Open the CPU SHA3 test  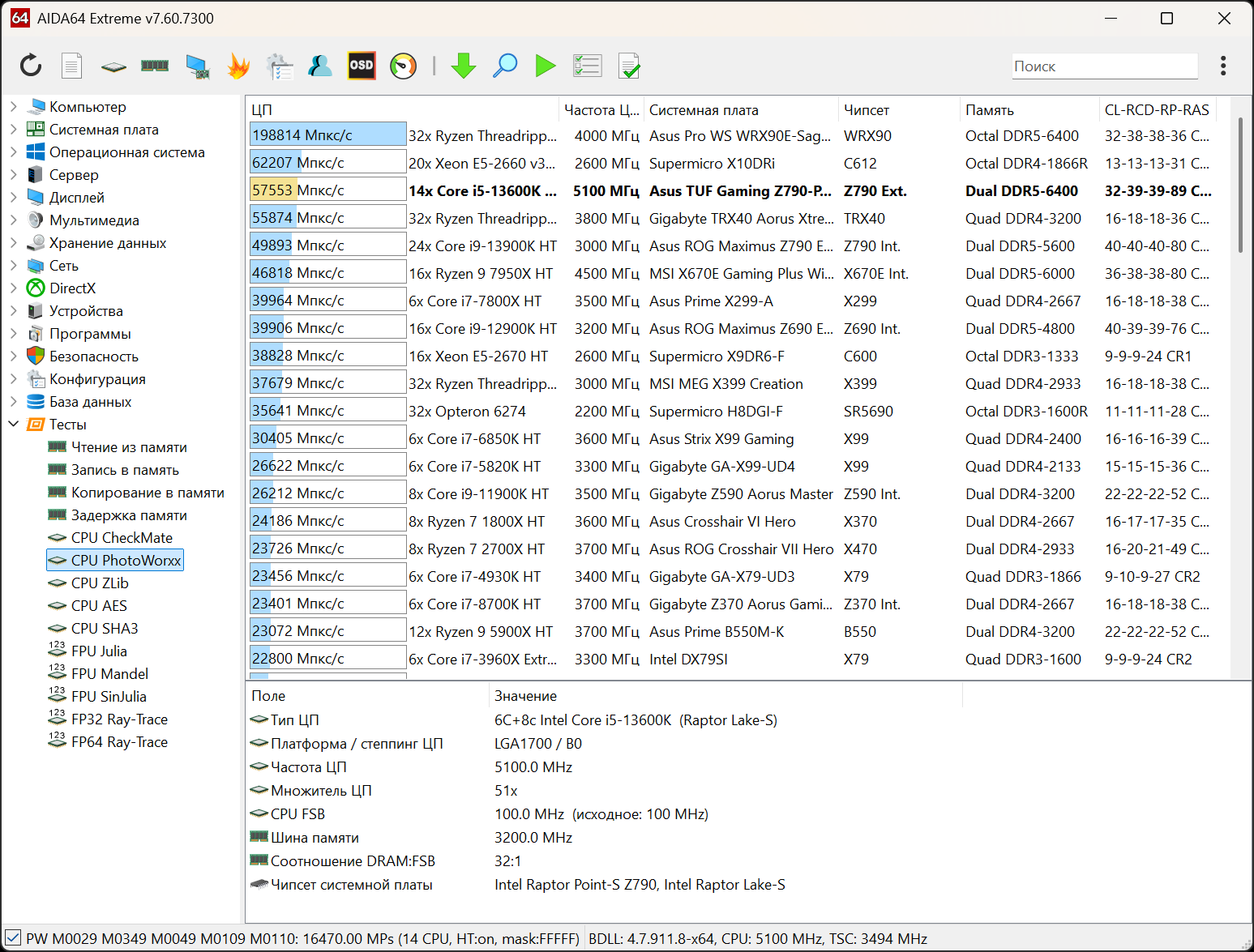tap(105, 628)
